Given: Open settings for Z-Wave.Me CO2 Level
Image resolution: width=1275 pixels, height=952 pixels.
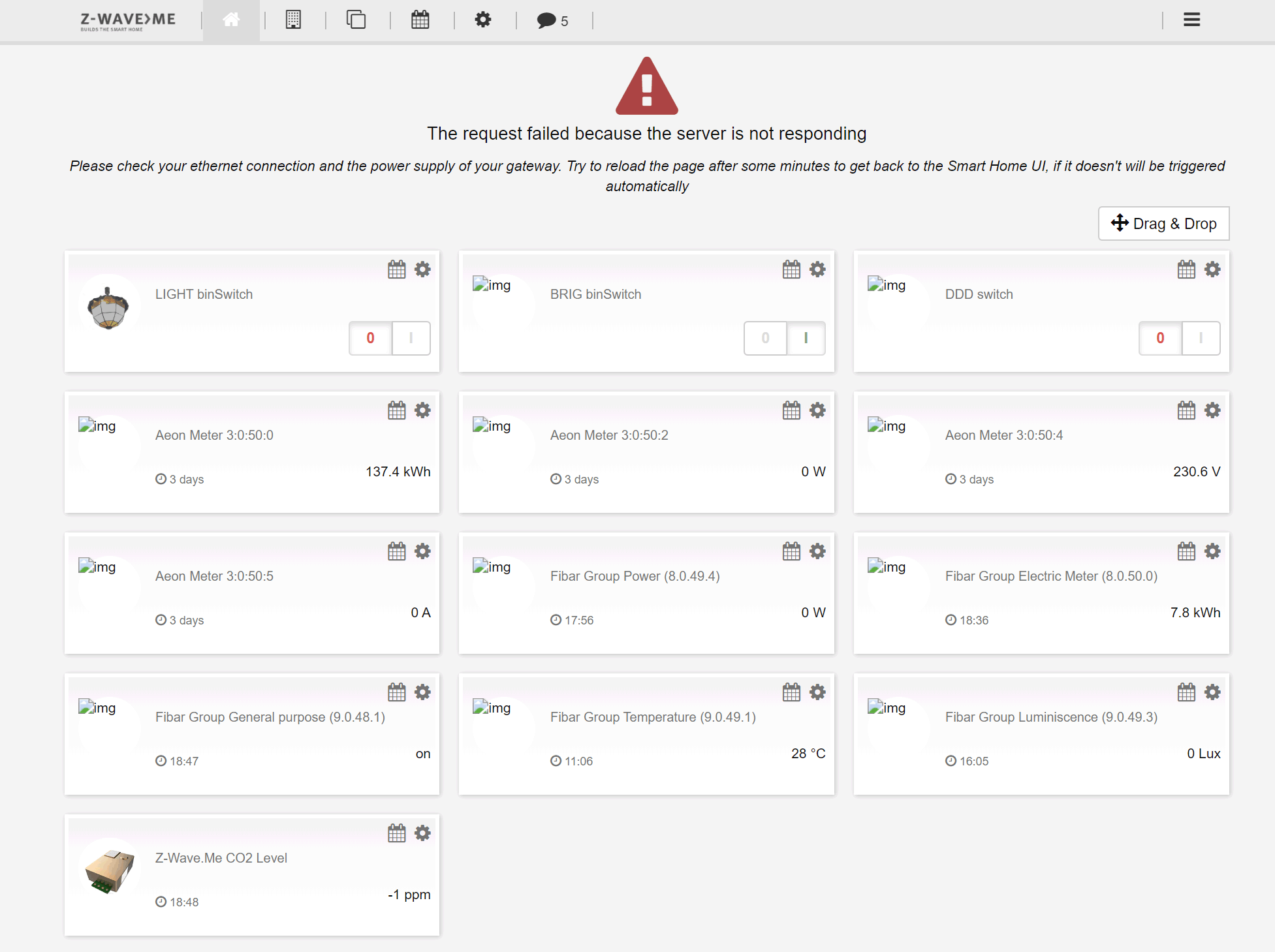Looking at the screenshot, I should pyautogui.click(x=423, y=833).
